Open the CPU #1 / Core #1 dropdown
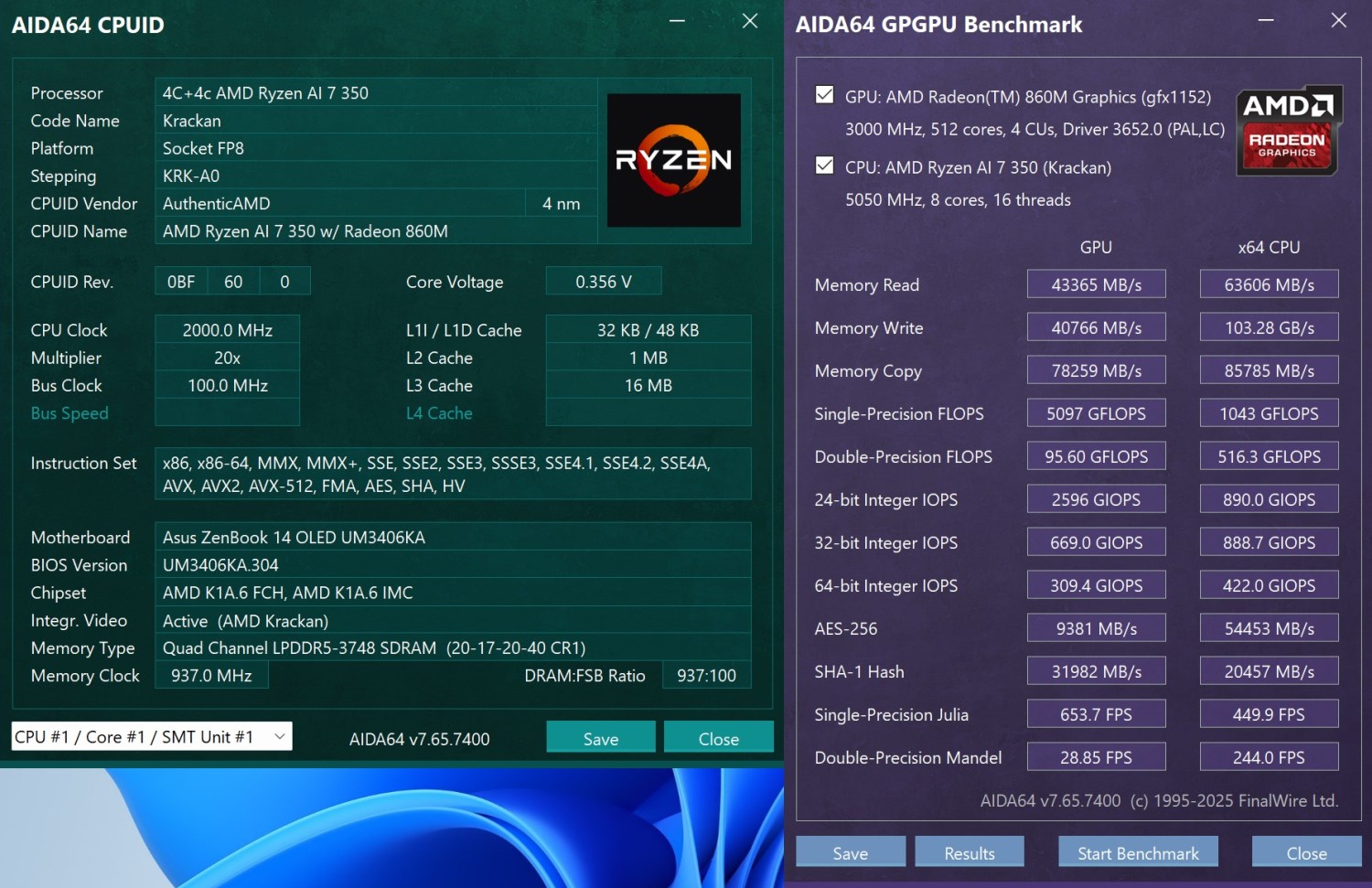 (152, 736)
